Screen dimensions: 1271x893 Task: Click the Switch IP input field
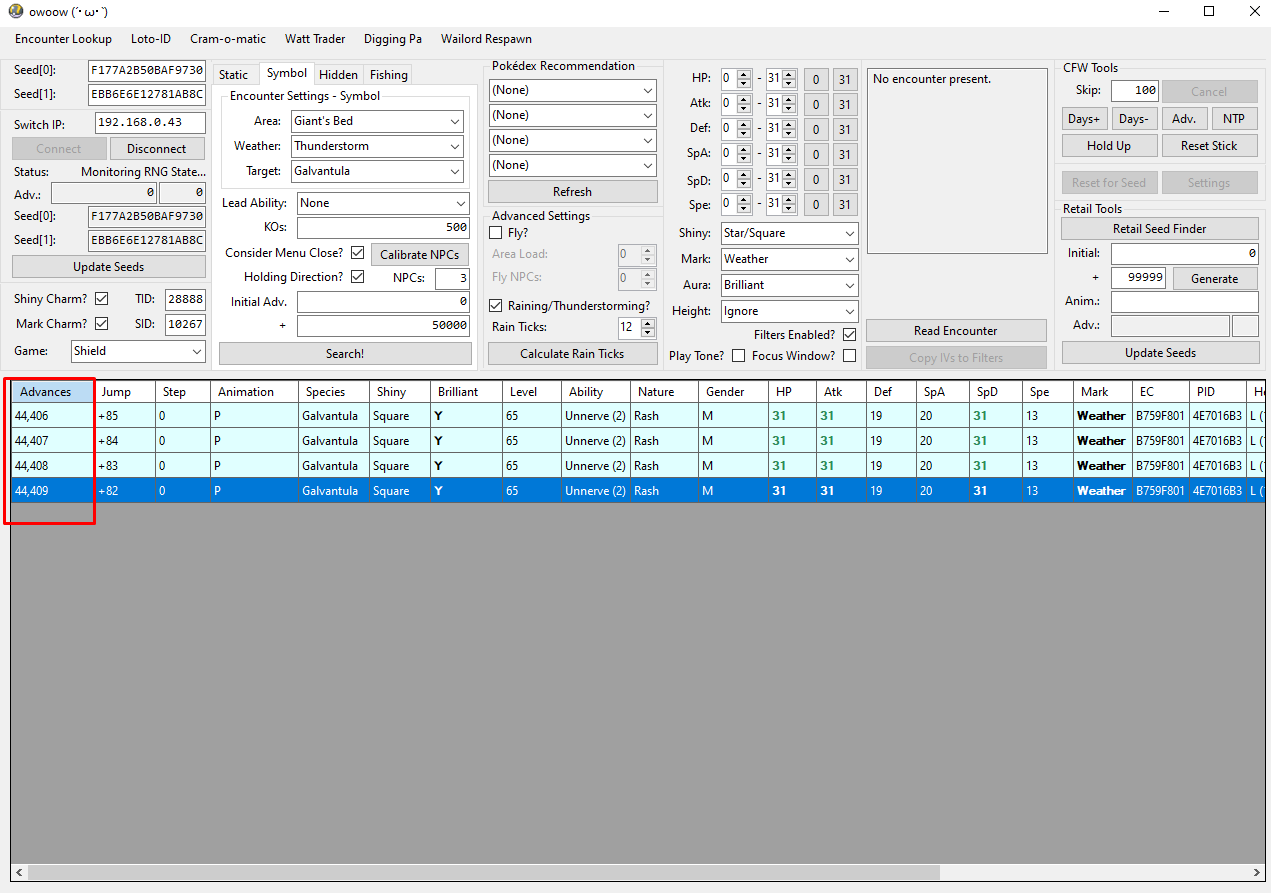[151, 123]
